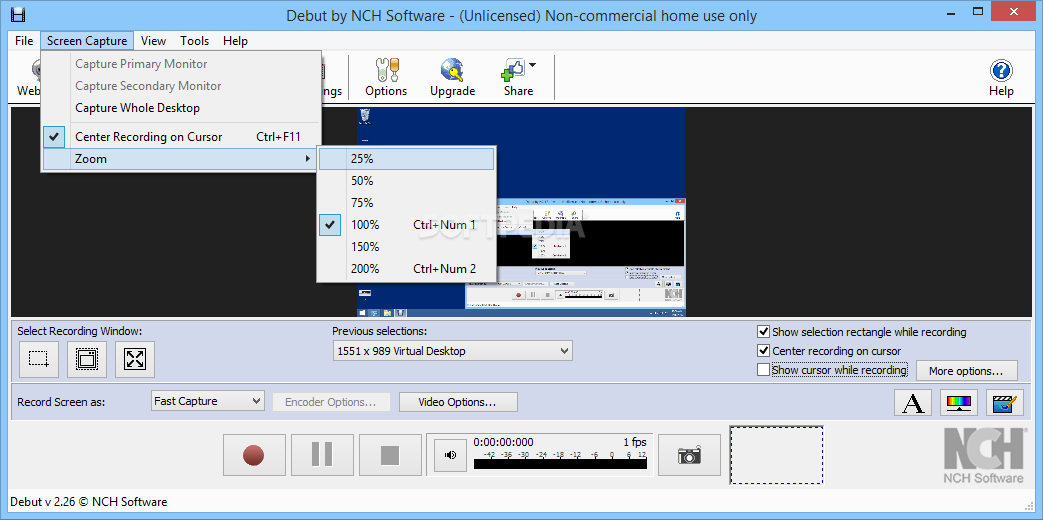Open text caption tool (A icon)
This screenshot has width=1043, height=520.
click(913, 402)
